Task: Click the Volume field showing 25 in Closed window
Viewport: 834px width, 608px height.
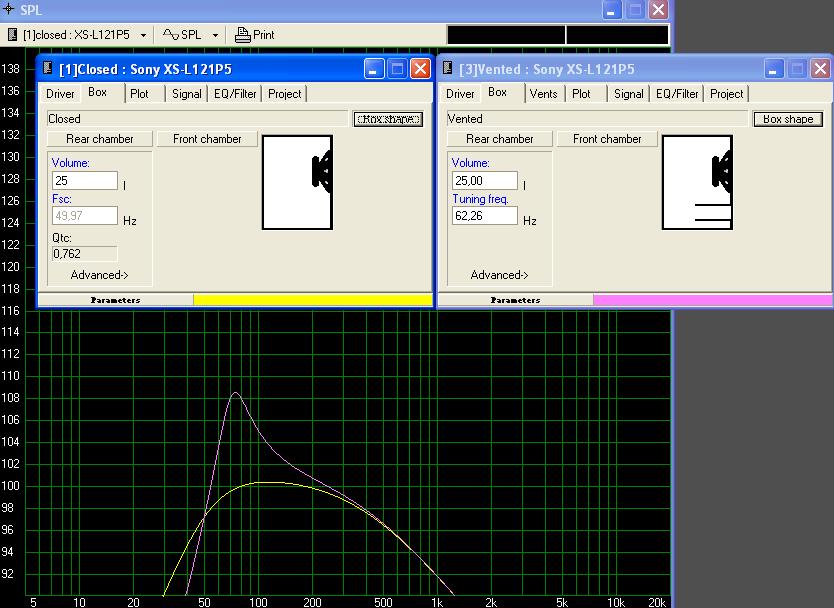Action: point(85,180)
